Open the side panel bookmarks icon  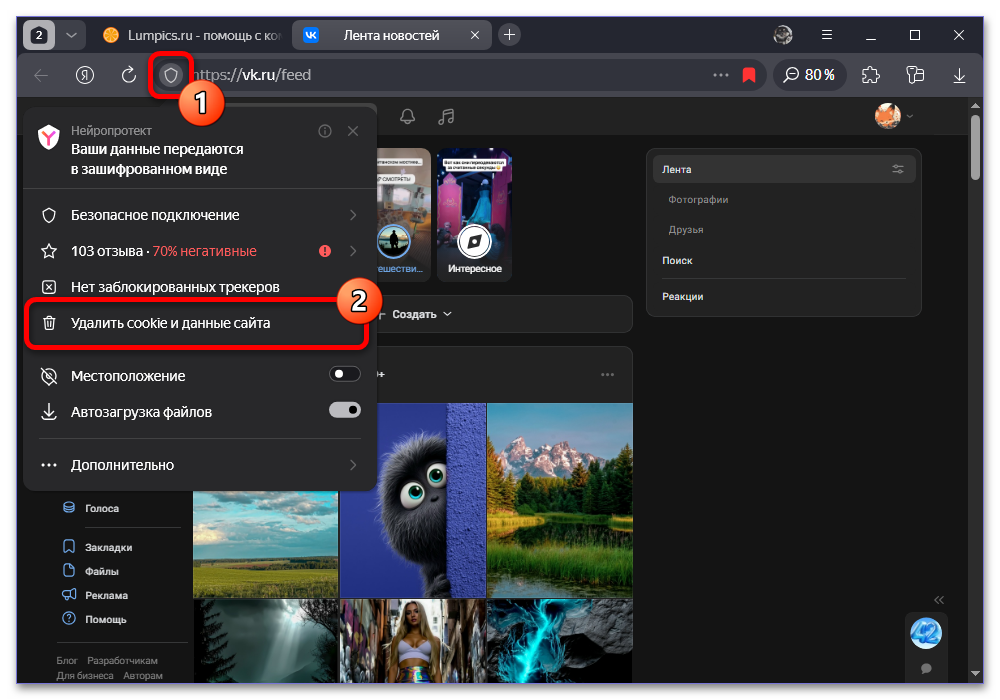click(x=915, y=75)
